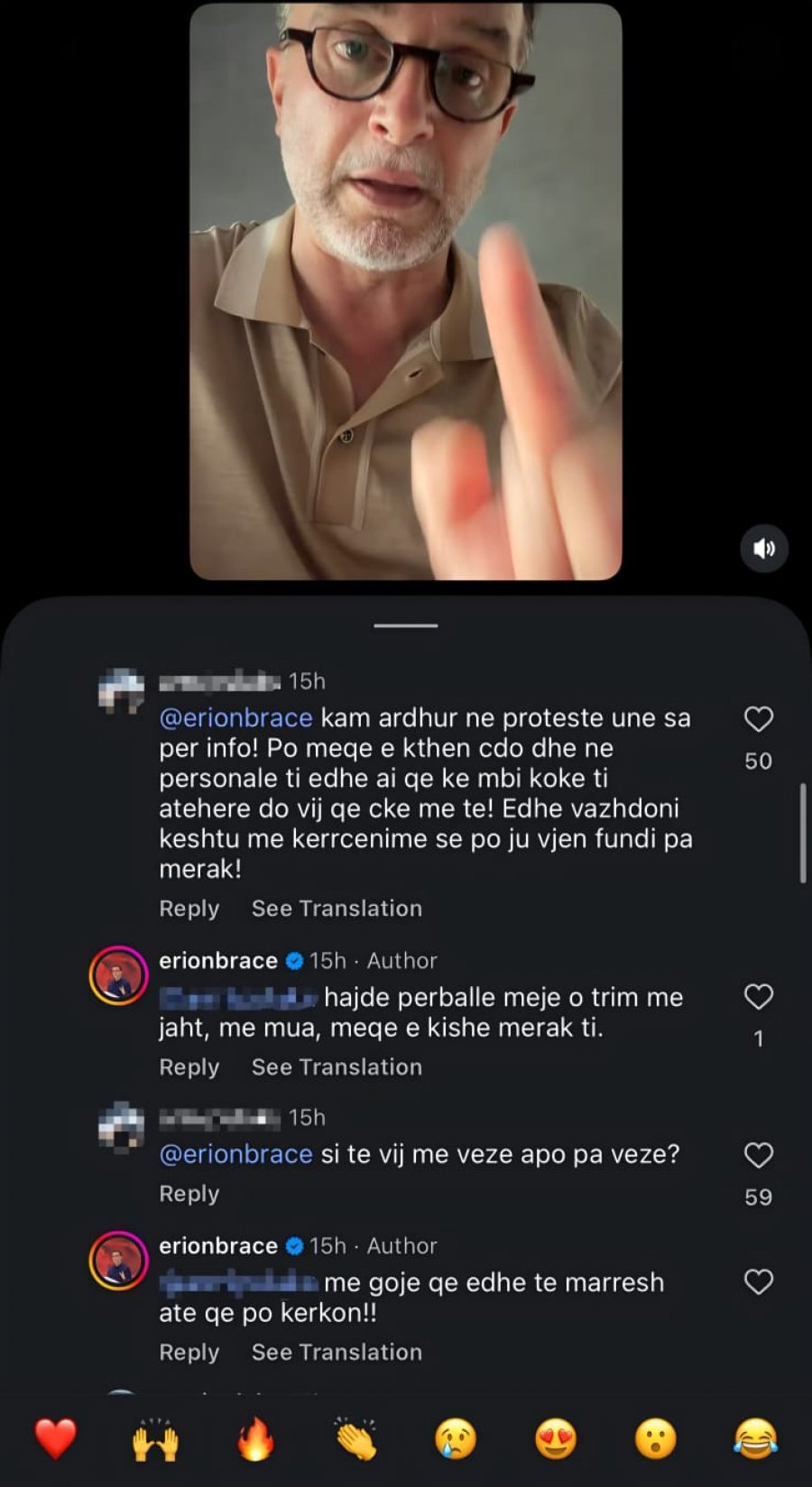The image size is (812, 1487).
Task: Like erionbrace's reply 'me goje qe edhe'
Action: pyautogui.click(x=758, y=1282)
